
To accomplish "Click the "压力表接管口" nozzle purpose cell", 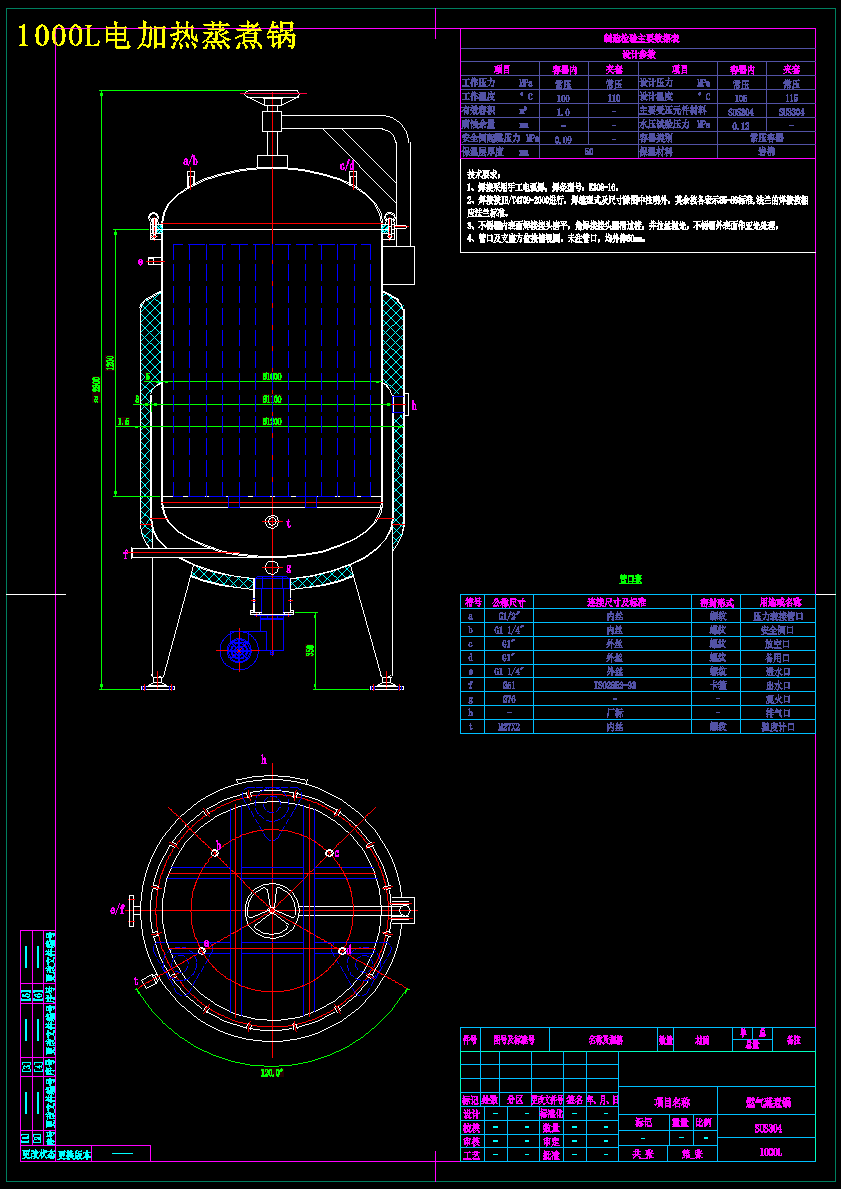I will point(776,616).
